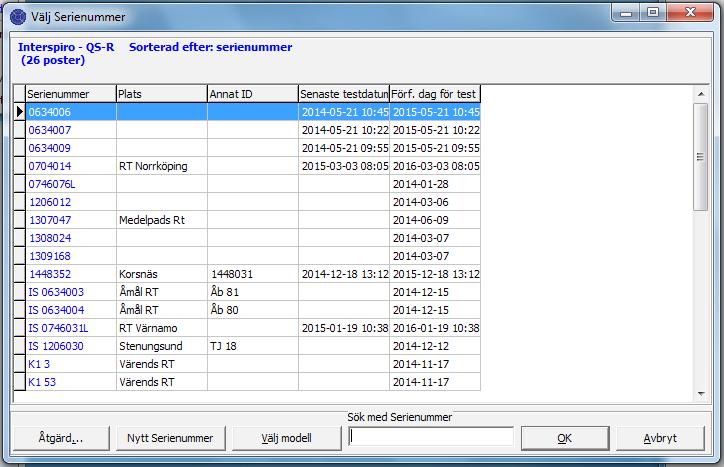Screen dimensions: 724x467
Task: Maximize the Välj Serienummer window
Action: point(653,13)
